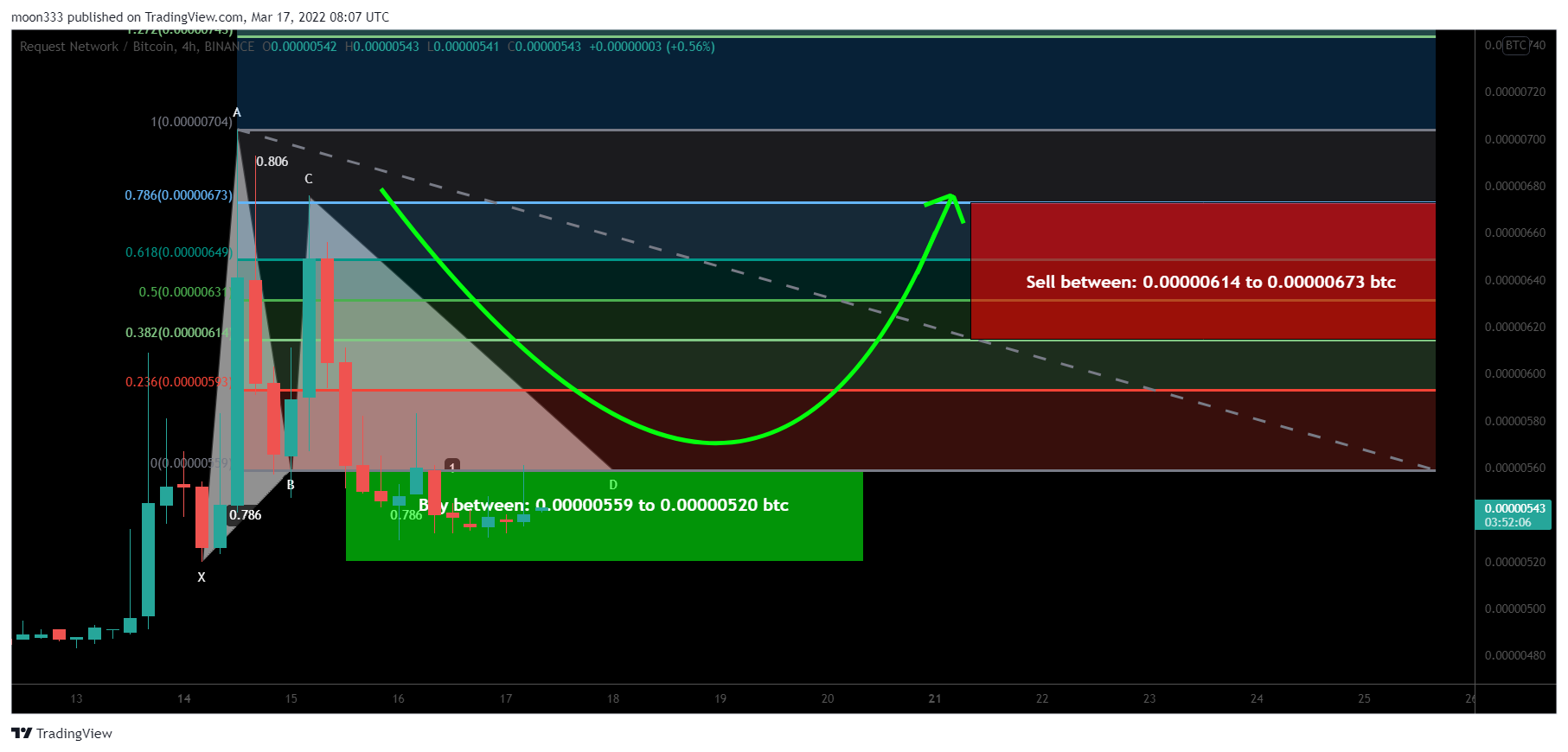Click the white 0.786 ratio label above X
This screenshot has height=752, width=1568.
[245, 515]
